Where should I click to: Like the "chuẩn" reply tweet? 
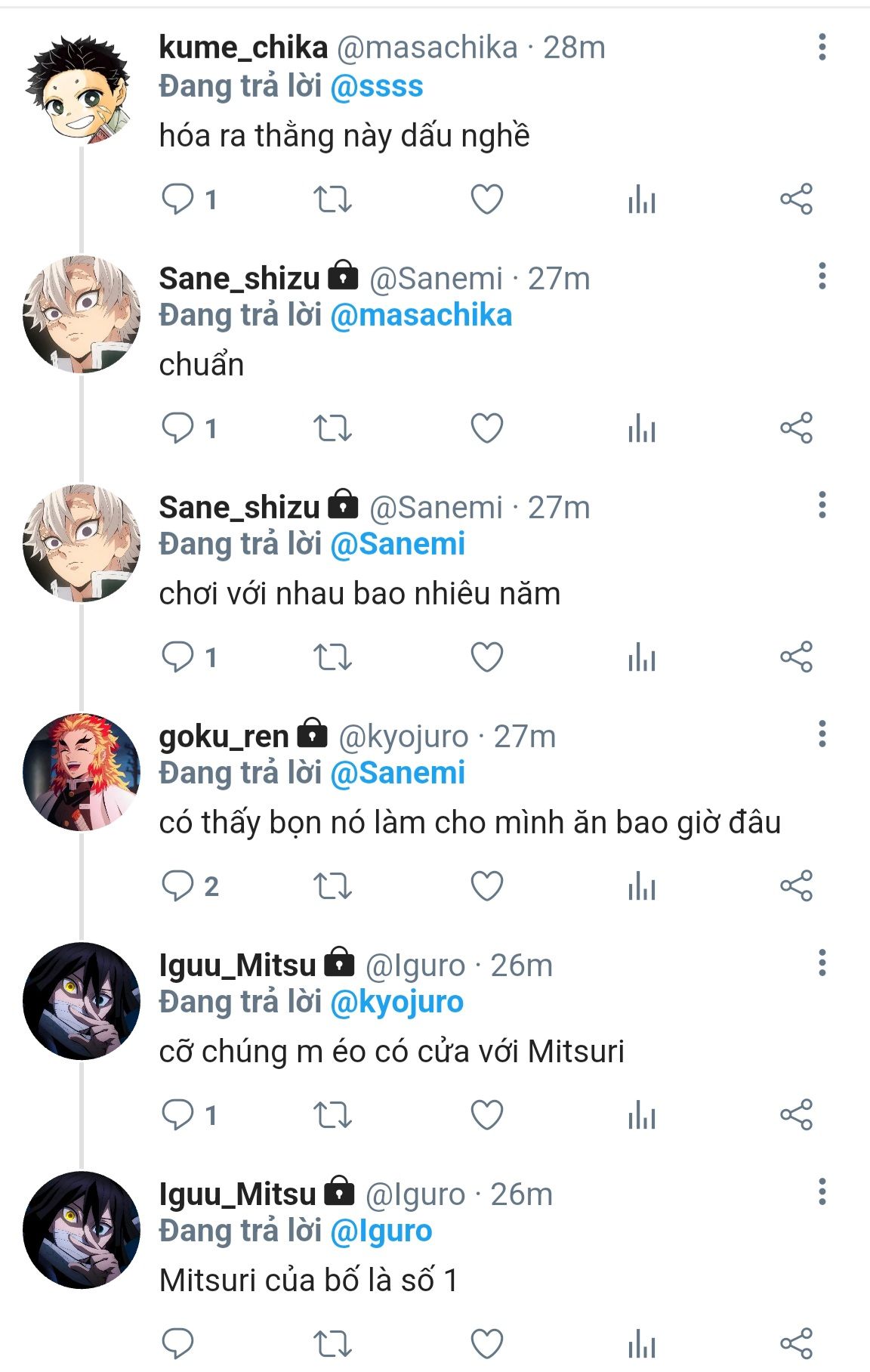(486, 428)
